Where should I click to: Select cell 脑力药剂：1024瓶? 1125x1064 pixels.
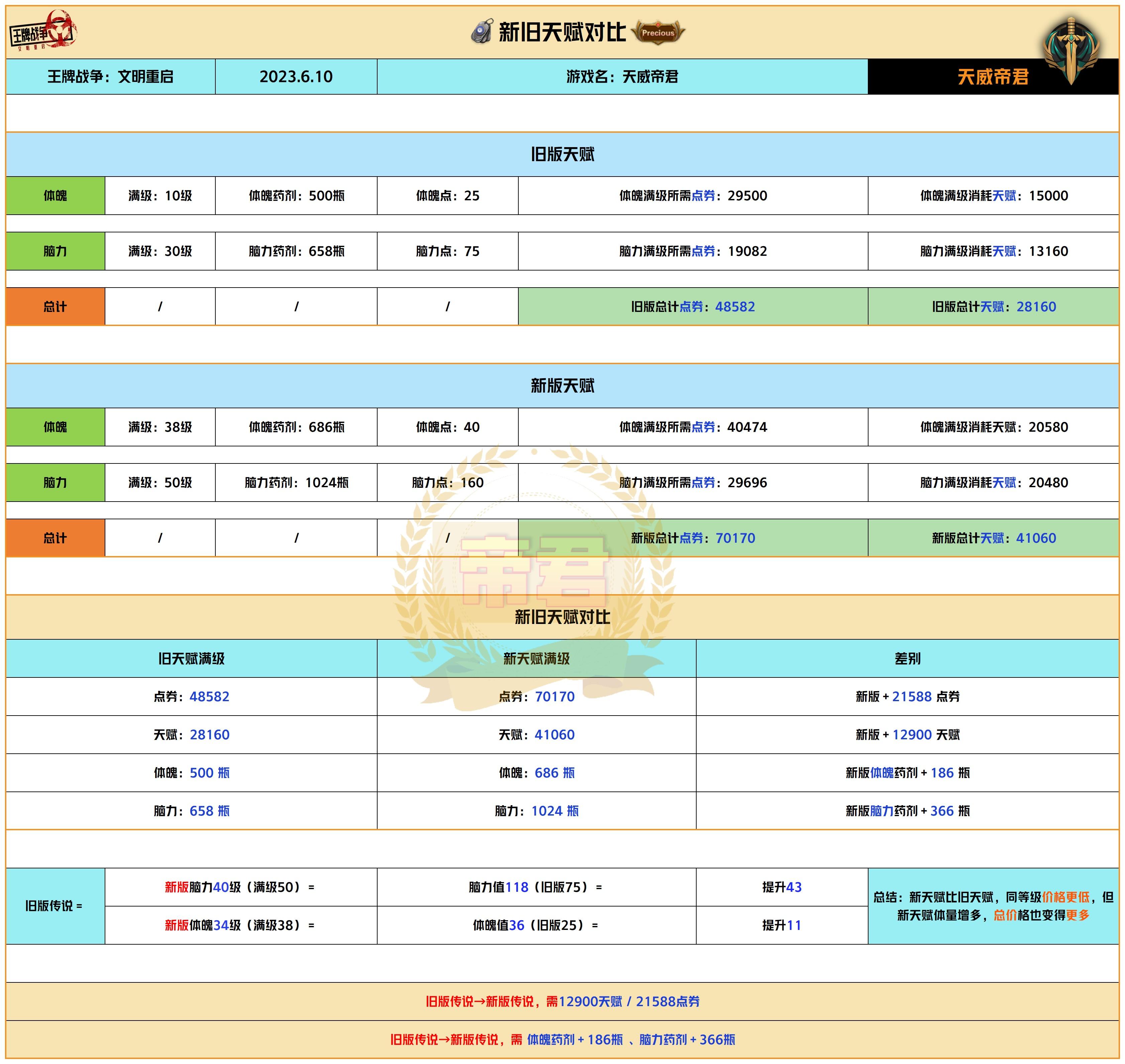[x=296, y=483]
